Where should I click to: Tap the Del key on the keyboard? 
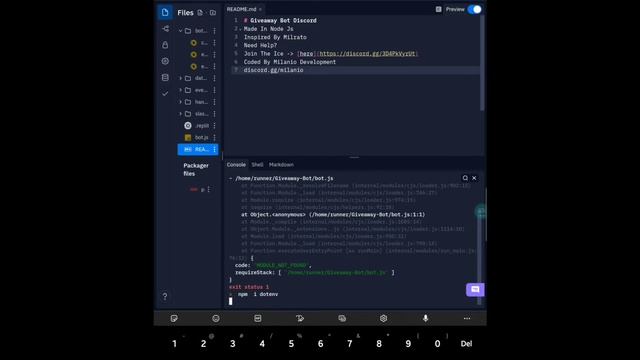(466, 344)
